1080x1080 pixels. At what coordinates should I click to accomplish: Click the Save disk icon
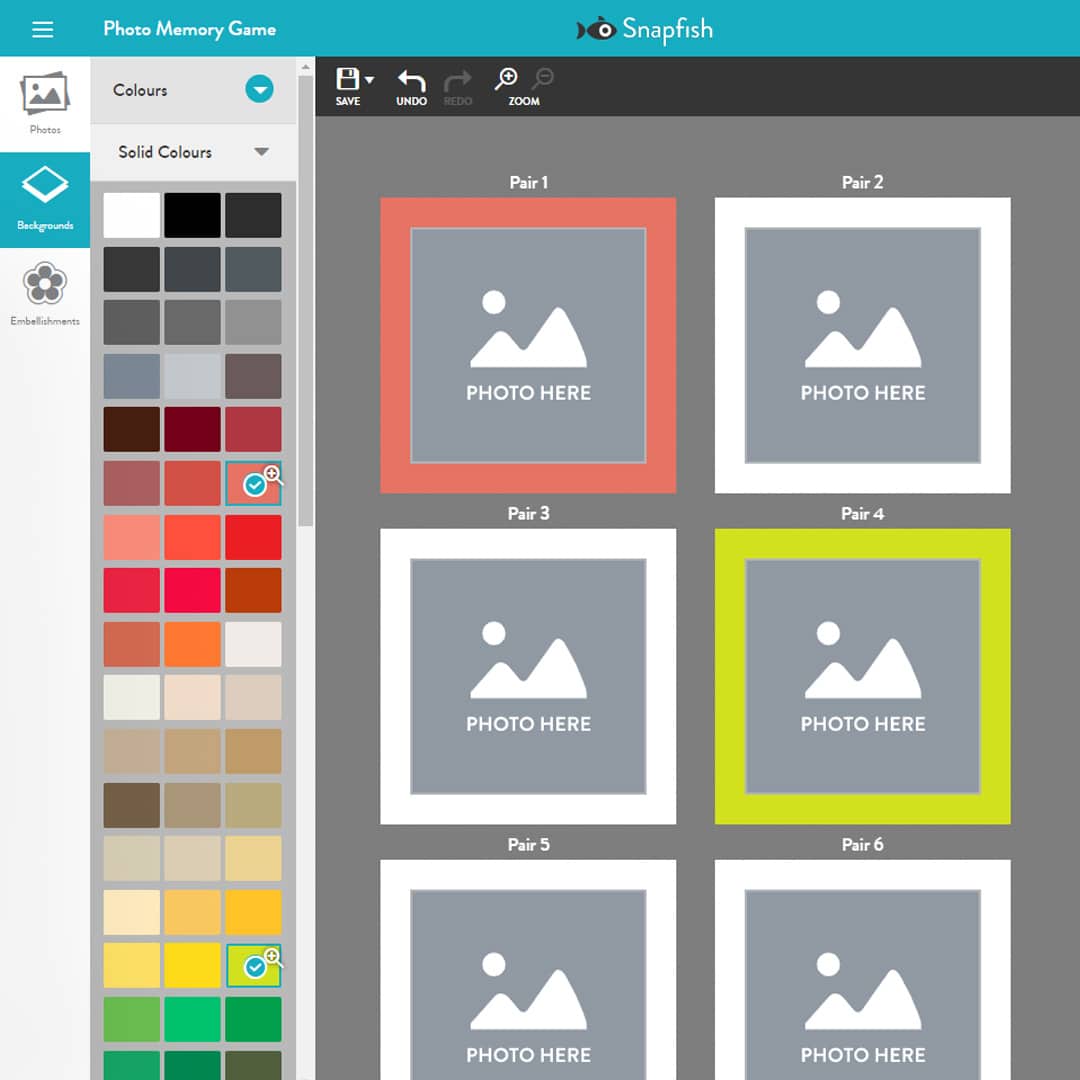click(347, 78)
